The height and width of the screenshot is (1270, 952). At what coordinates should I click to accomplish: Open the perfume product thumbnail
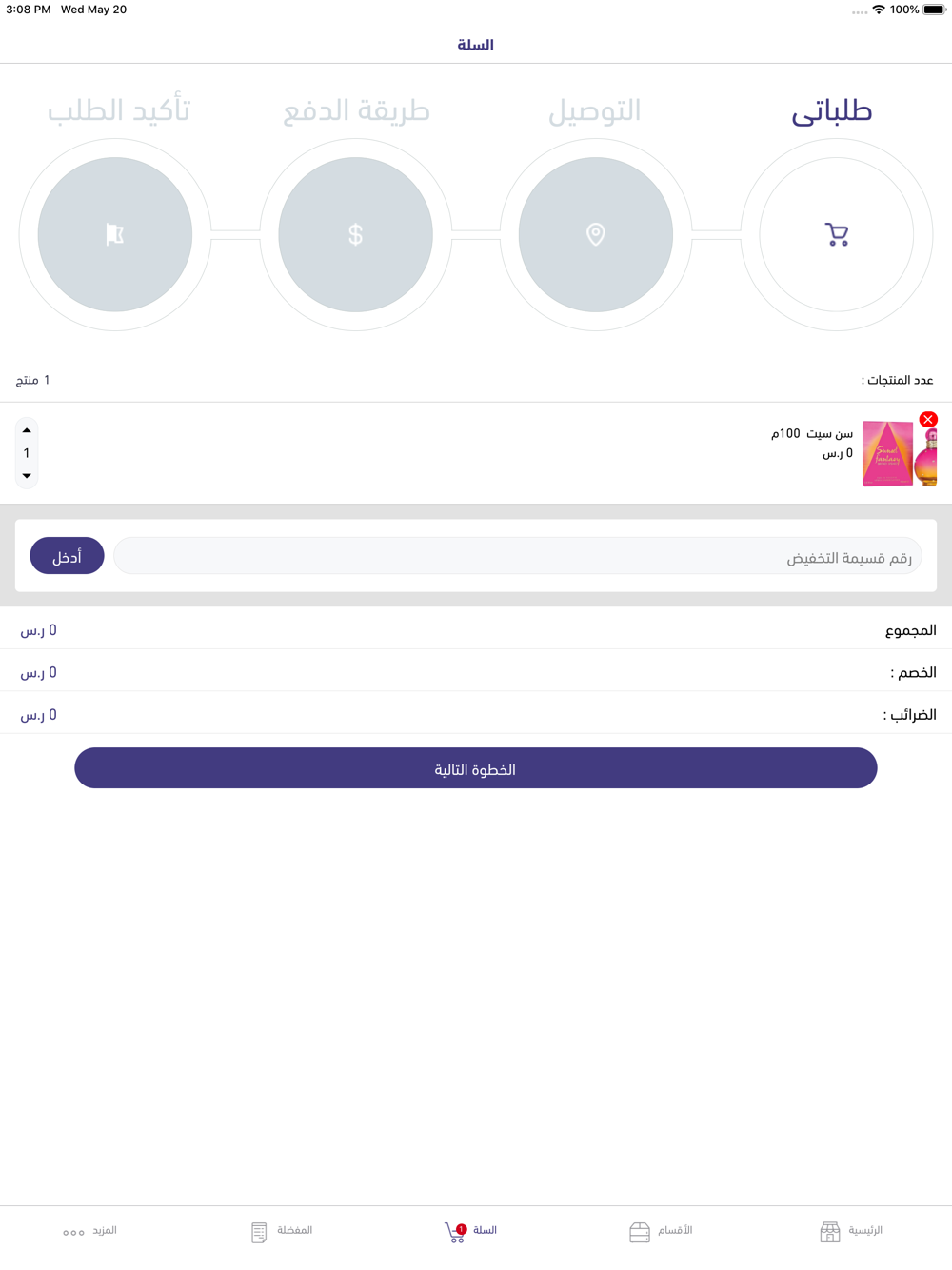[x=900, y=454]
